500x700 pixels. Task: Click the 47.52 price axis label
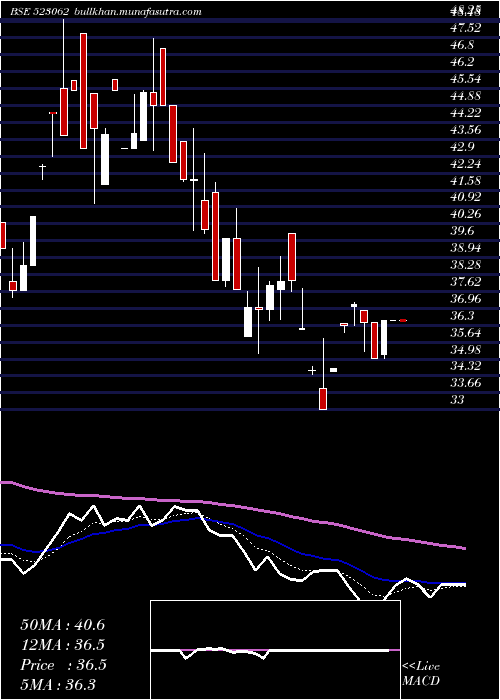(x=466, y=28)
